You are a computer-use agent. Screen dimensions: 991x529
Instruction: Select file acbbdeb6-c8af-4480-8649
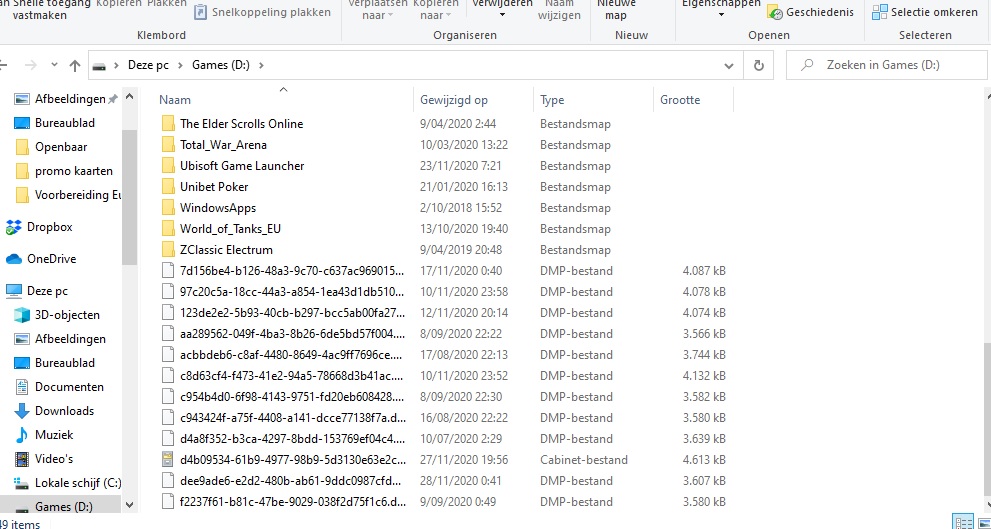[291, 355]
